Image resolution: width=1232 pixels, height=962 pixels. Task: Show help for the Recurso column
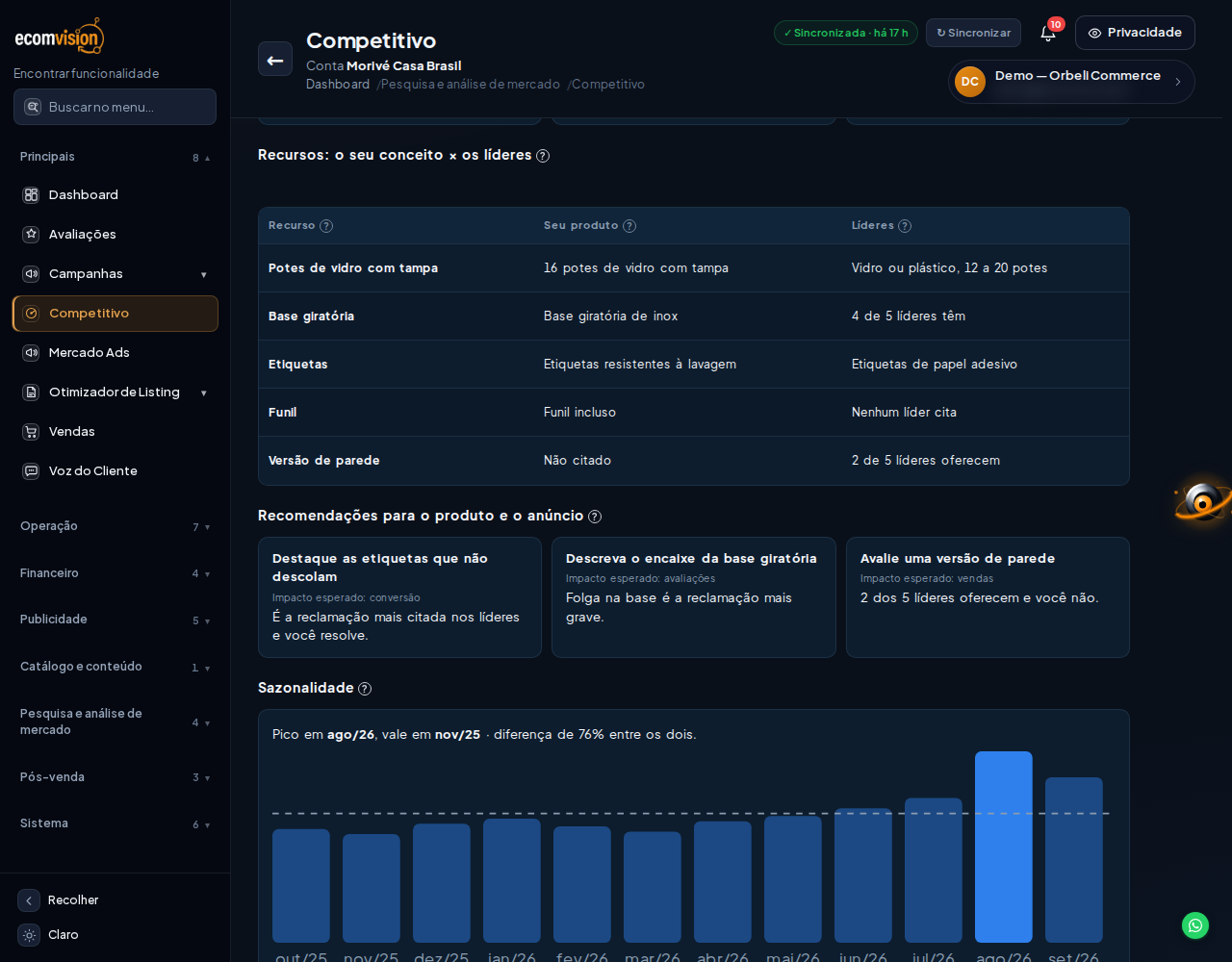[326, 226]
